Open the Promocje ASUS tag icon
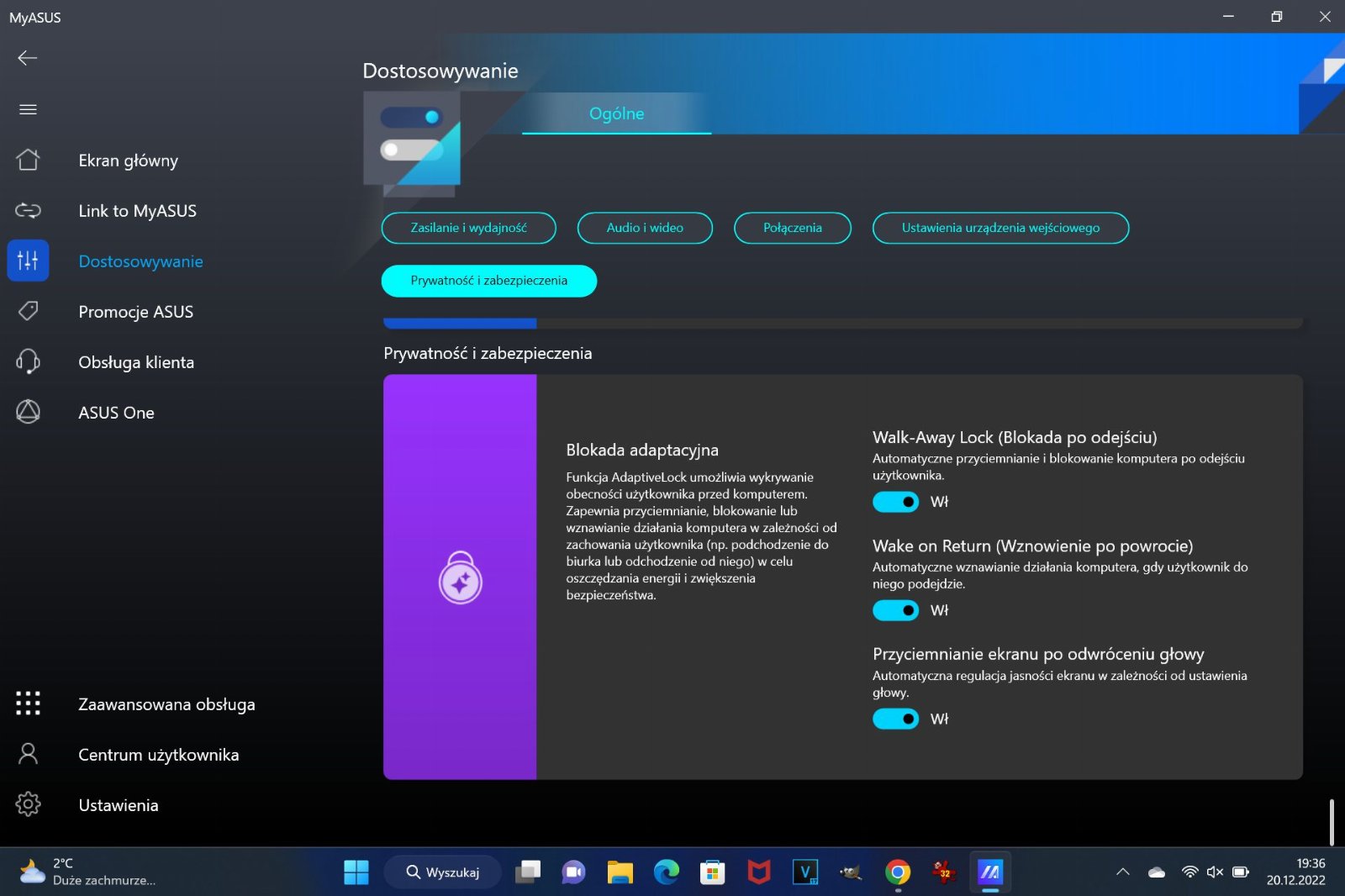Image resolution: width=1345 pixels, height=896 pixels. pos(28,311)
